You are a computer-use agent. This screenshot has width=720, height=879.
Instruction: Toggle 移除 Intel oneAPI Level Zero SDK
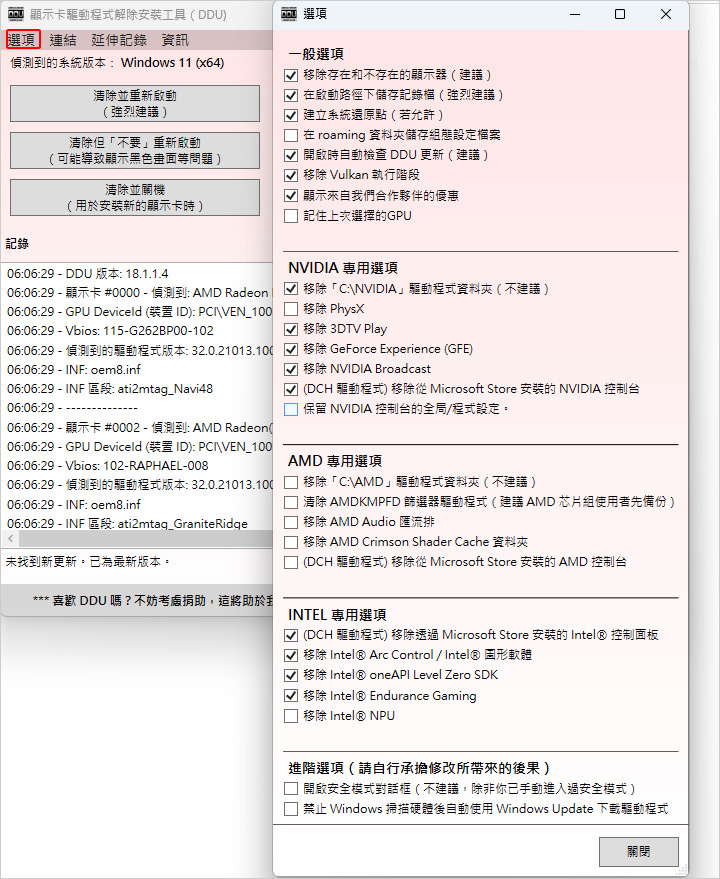pos(290,676)
